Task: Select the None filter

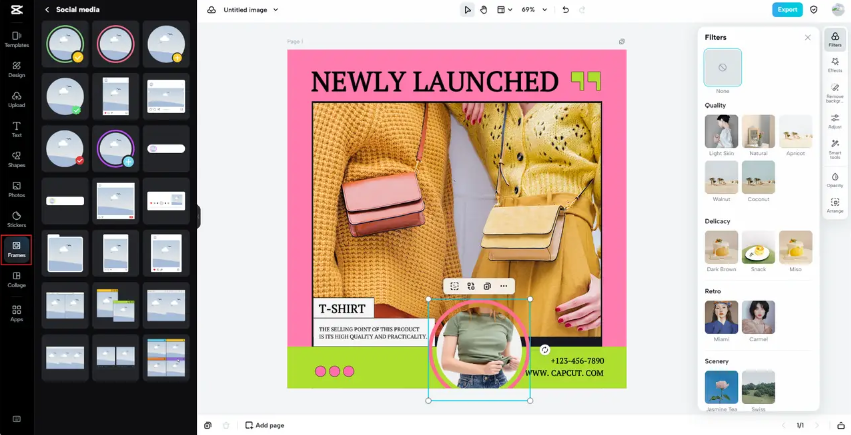Action: (x=722, y=67)
